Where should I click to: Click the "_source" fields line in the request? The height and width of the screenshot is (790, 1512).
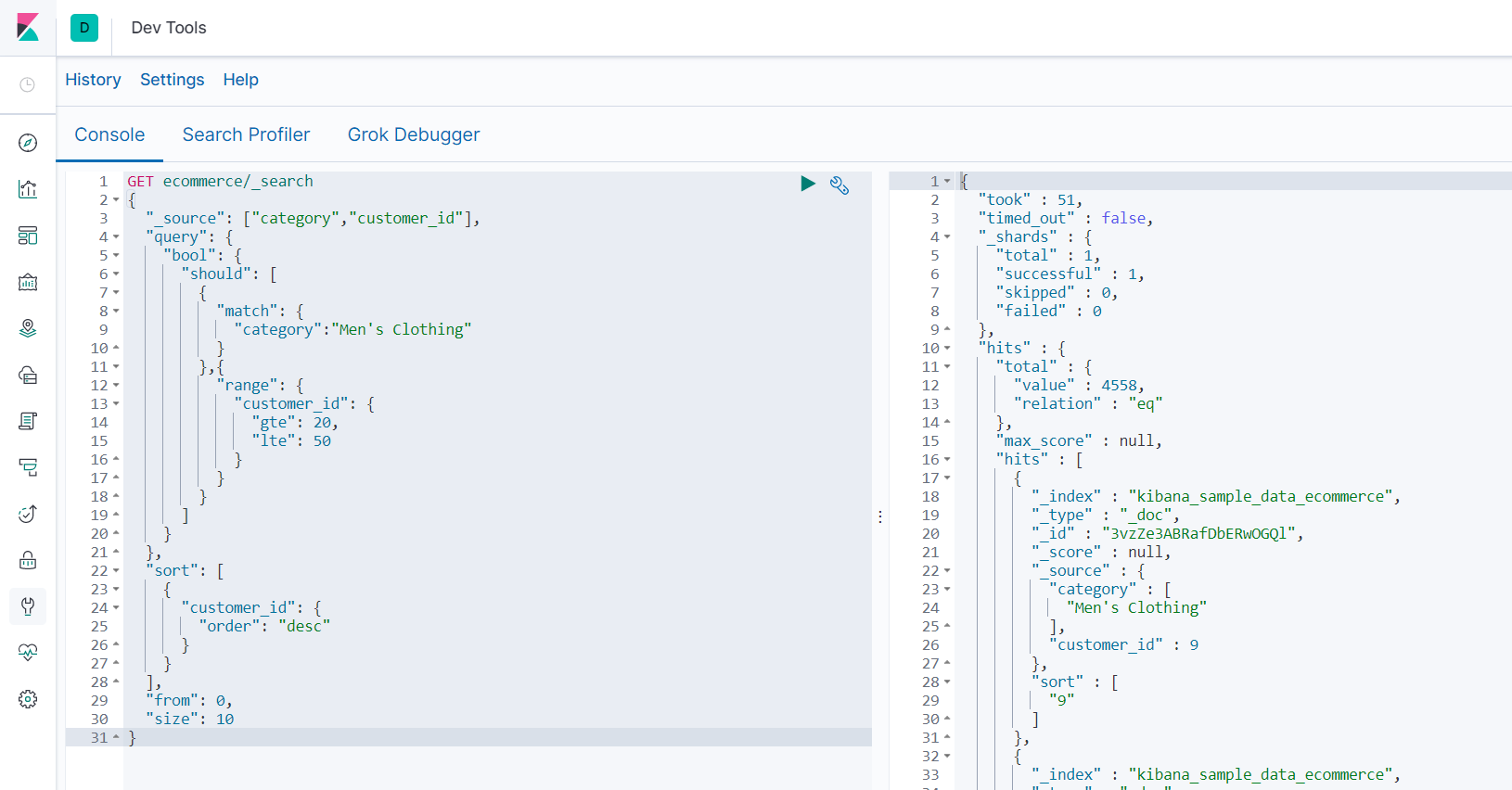click(x=313, y=218)
